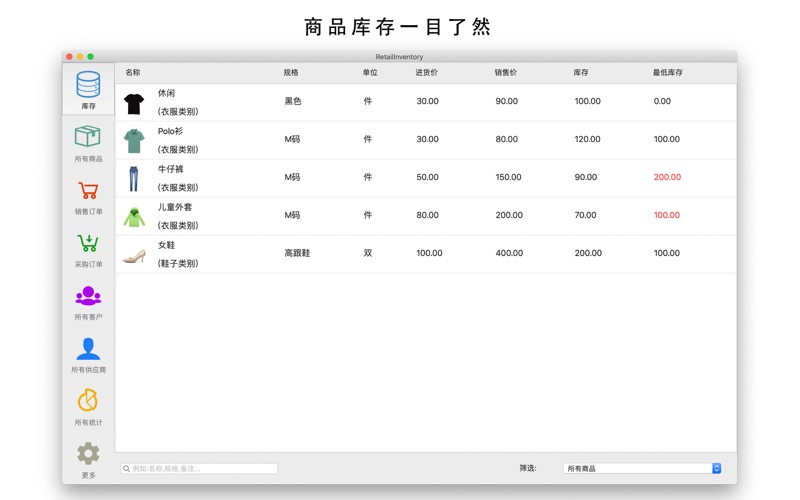The image size is (800, 500).
Task: Select the 女鞋 high heel thumbnail
Action: 134,255
